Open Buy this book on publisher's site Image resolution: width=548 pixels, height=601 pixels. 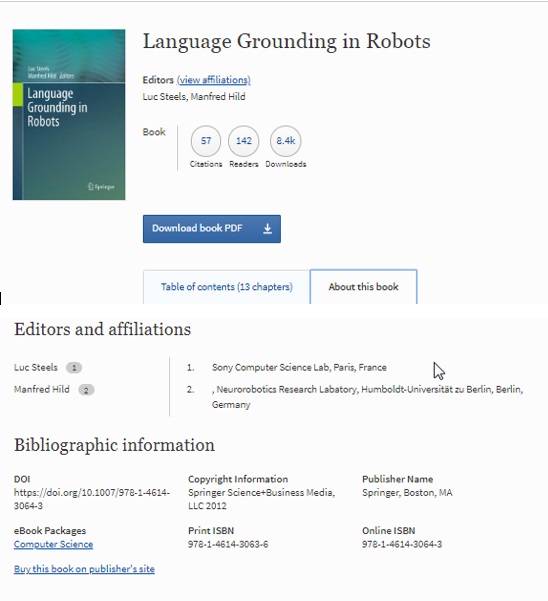pyautogui.click(x=84, y=569)
